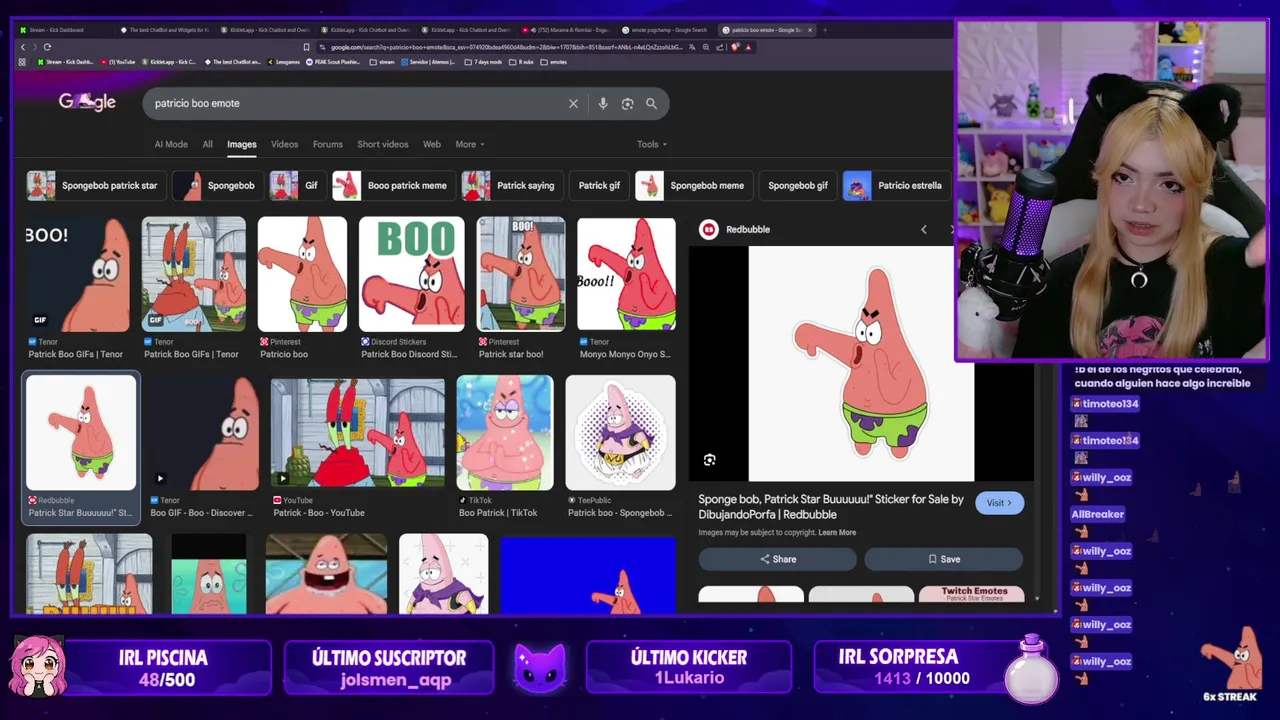Click the 'Sponge bob, Patrick Star Buuuuuu!' title link

[x=830, y=507]
